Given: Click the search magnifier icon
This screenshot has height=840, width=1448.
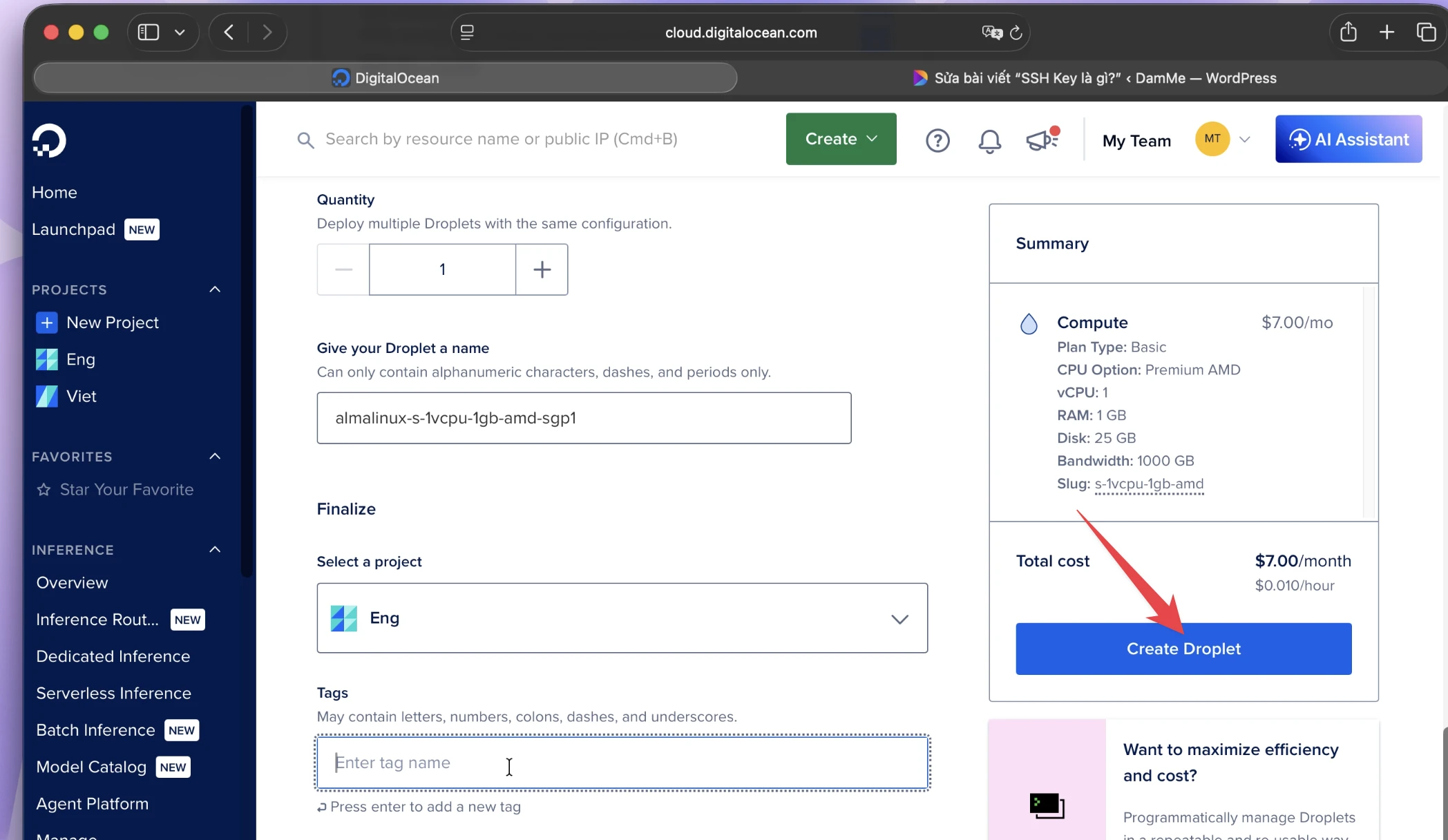Looking at the screenshot, I should pyautogui.click(x=305, y=140).
